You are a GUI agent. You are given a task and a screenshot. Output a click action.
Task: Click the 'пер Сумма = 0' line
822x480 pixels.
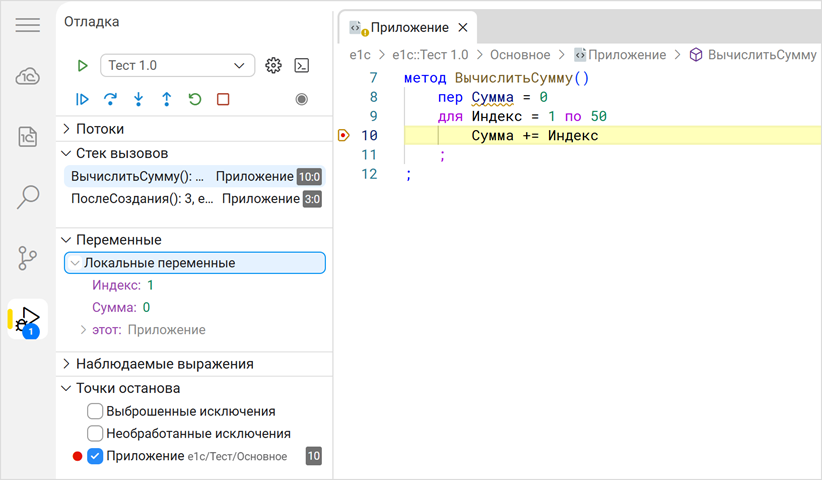[x=493, y=97]
